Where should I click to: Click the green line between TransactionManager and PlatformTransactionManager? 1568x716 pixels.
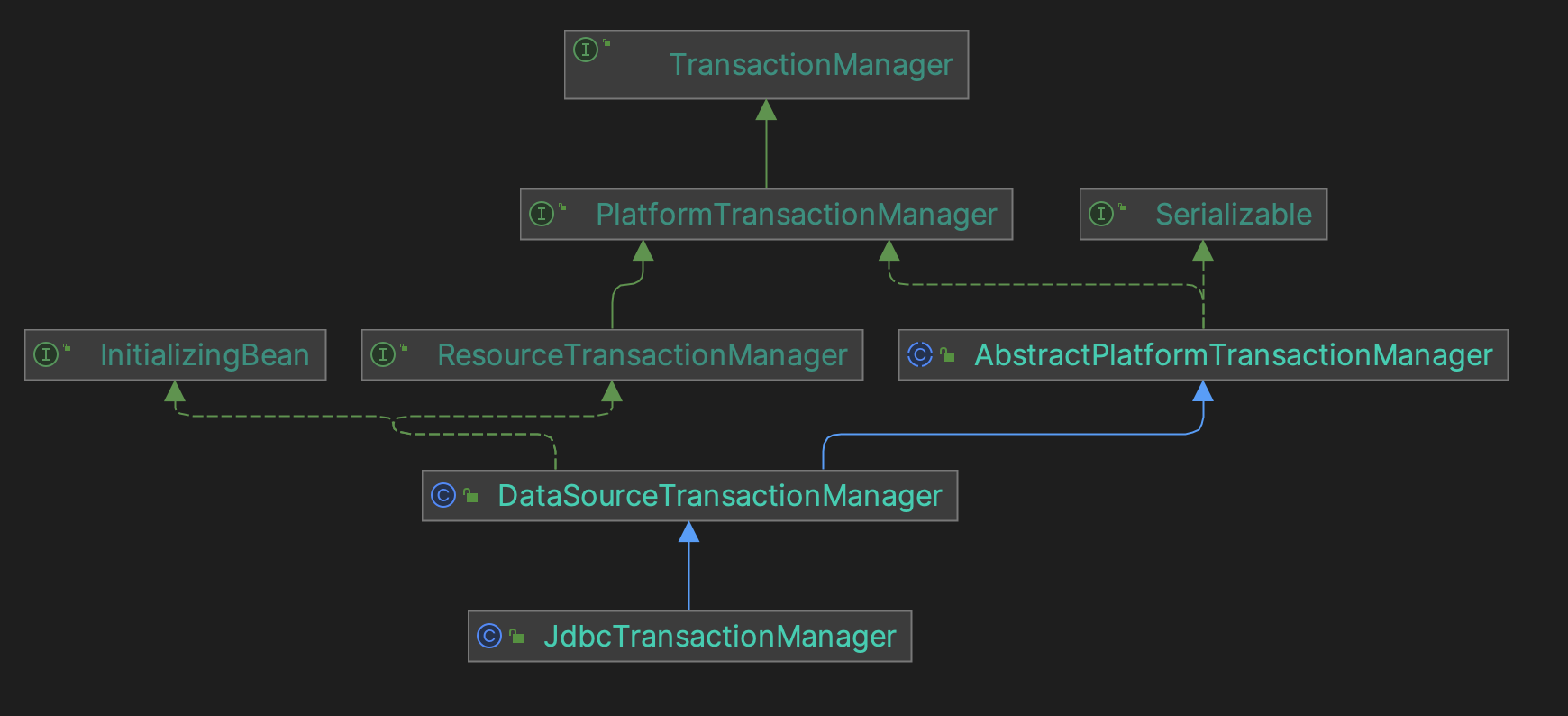coord(766,153)
